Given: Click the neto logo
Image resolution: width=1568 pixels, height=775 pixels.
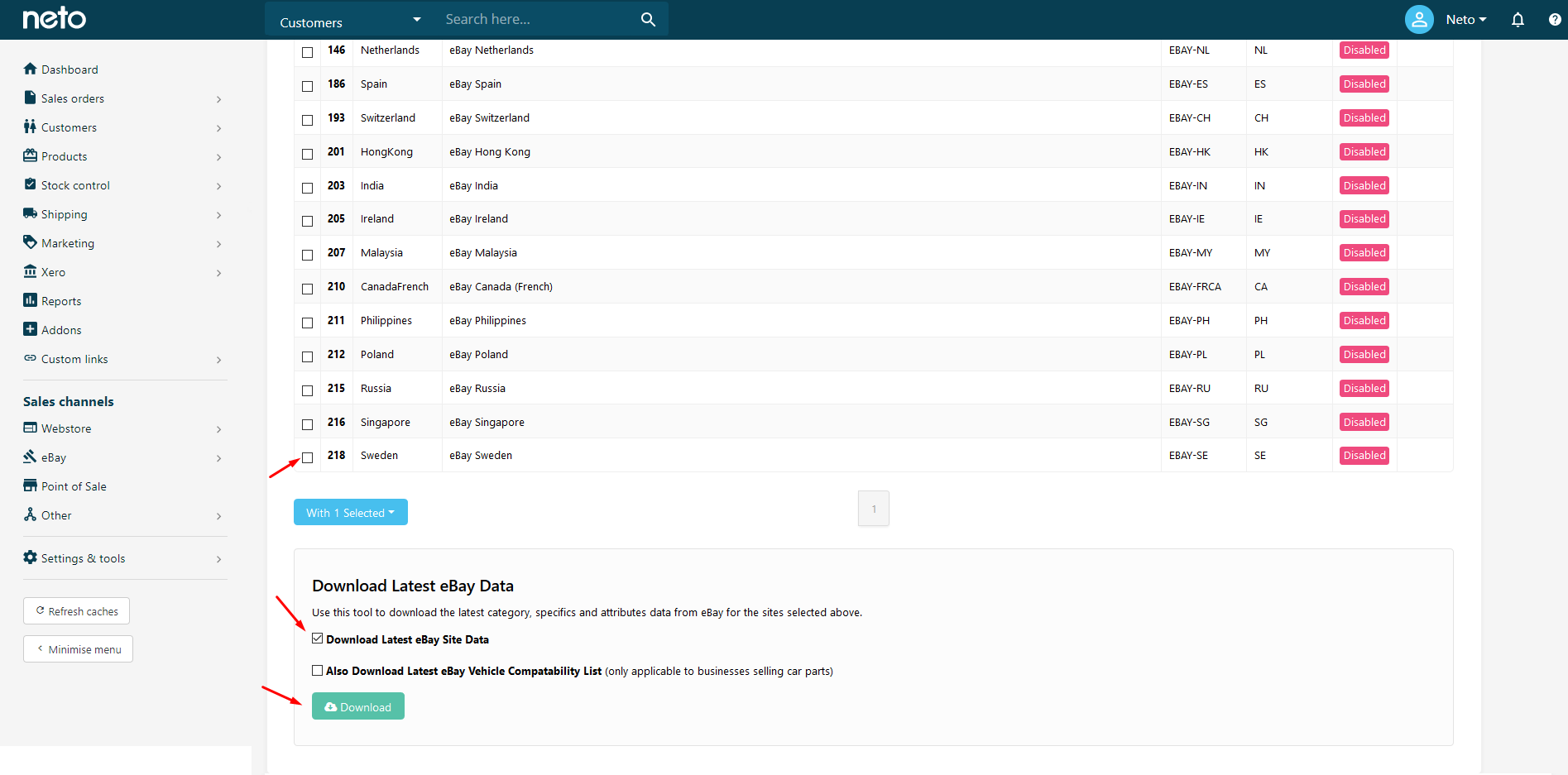Looking at the screenshot, I should 54,18.
